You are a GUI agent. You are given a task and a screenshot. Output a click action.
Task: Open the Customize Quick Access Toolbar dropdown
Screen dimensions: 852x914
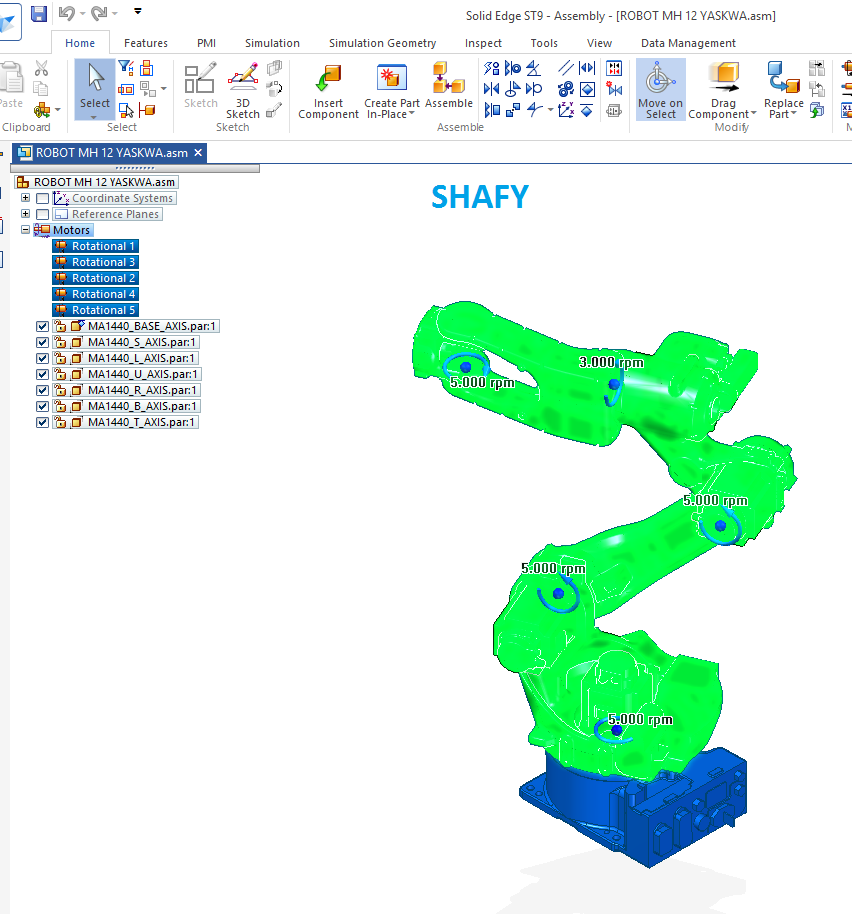pyautogui.click(x=138, y=11)
